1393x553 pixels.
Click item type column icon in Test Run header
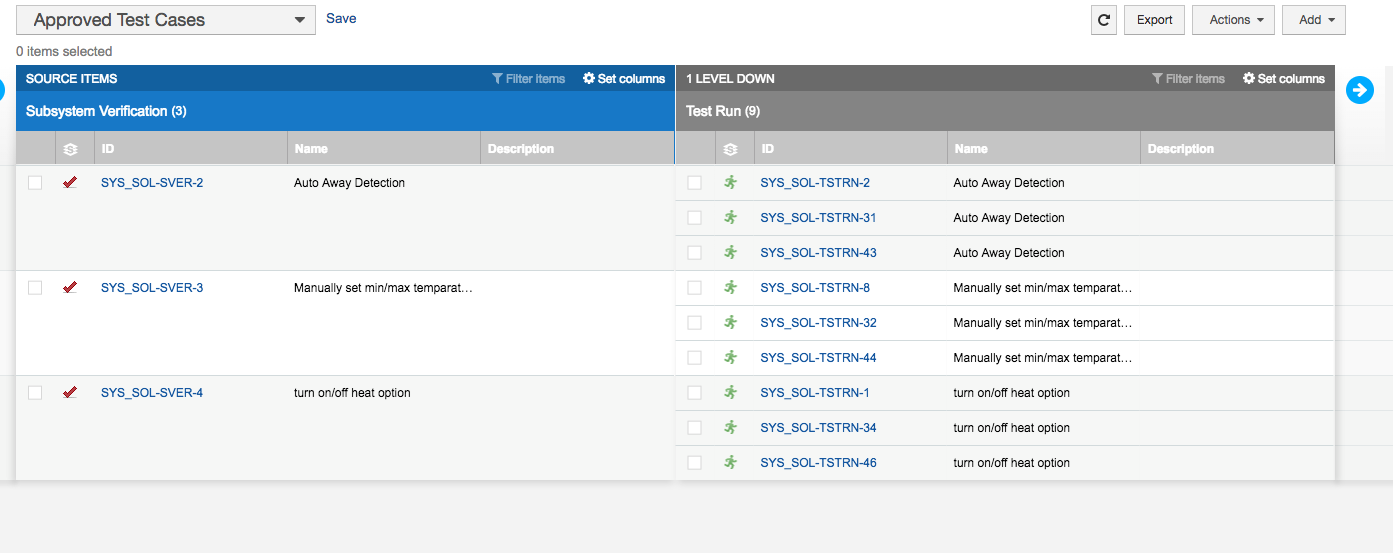(x=731, y=149)
